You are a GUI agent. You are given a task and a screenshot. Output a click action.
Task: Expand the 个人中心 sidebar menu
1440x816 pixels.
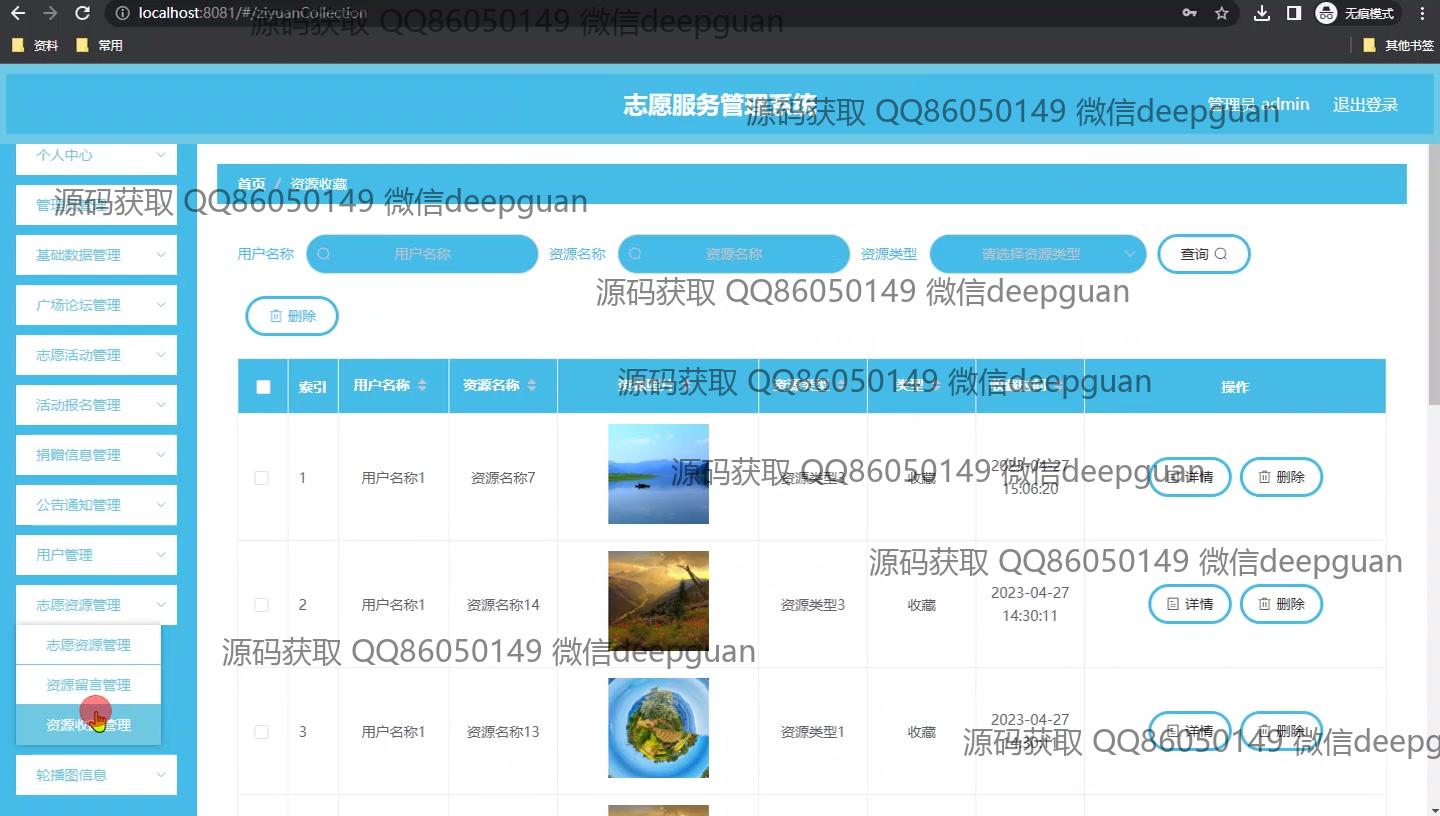[96, 156]
